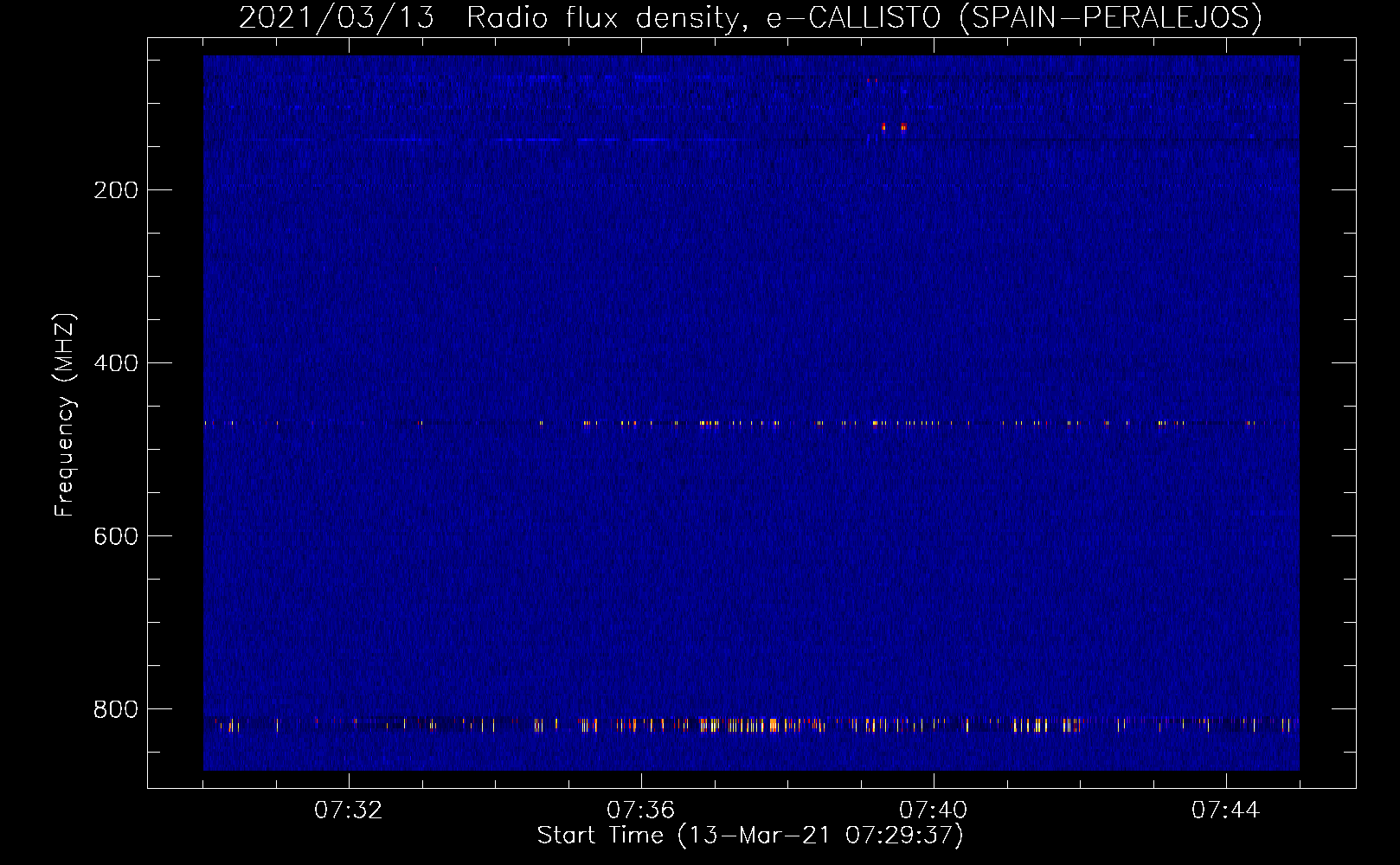Screen dimensions: 1400x865
Task: Click the '400' frequency tick label
Action: (116, 363)
